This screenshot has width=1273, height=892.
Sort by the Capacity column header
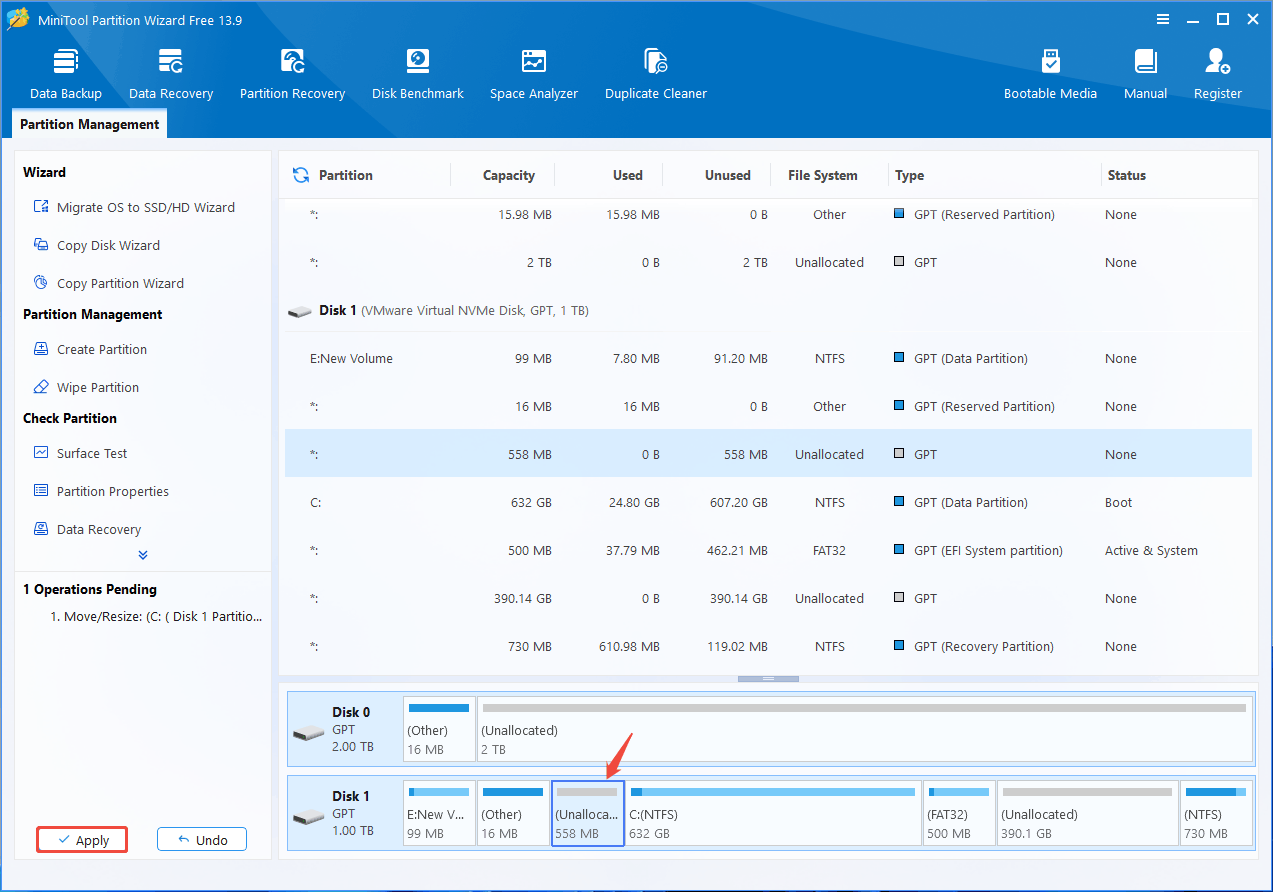pos(508,175)
